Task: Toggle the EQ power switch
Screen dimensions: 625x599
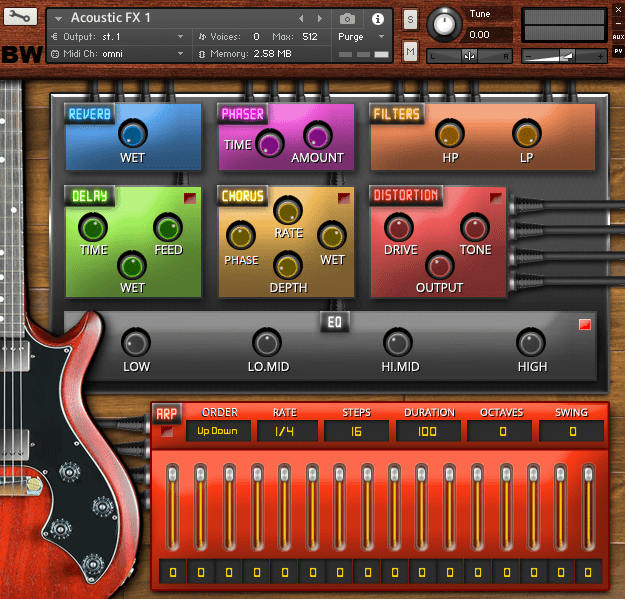Action: click(x=585, y=324)
